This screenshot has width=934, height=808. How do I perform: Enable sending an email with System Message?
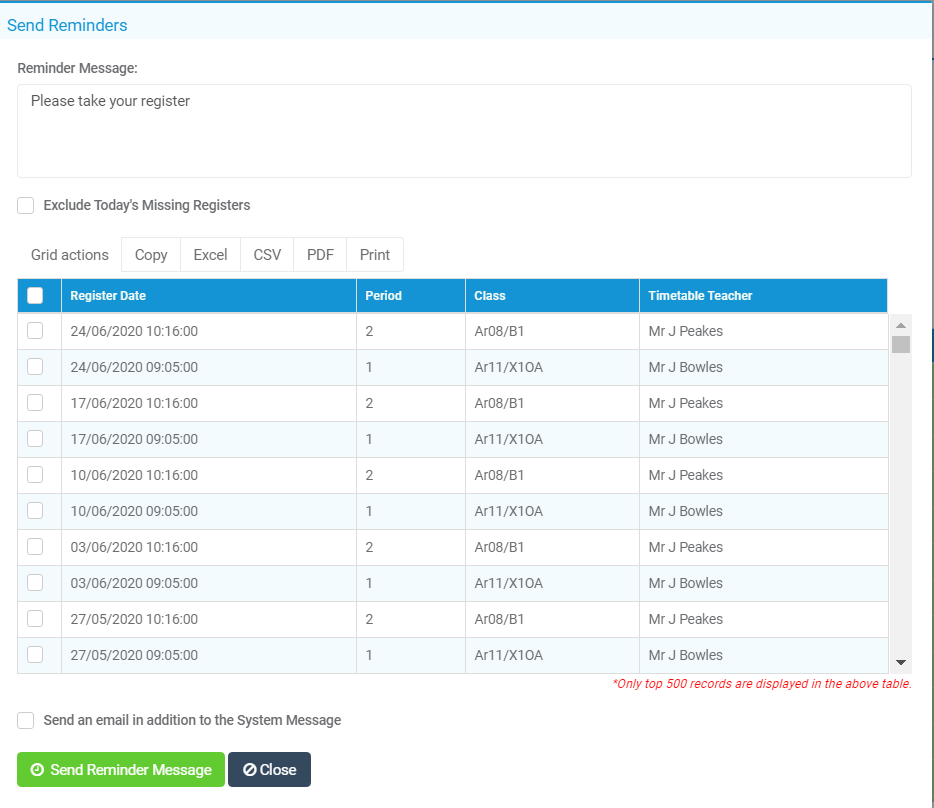click(26, 720)
